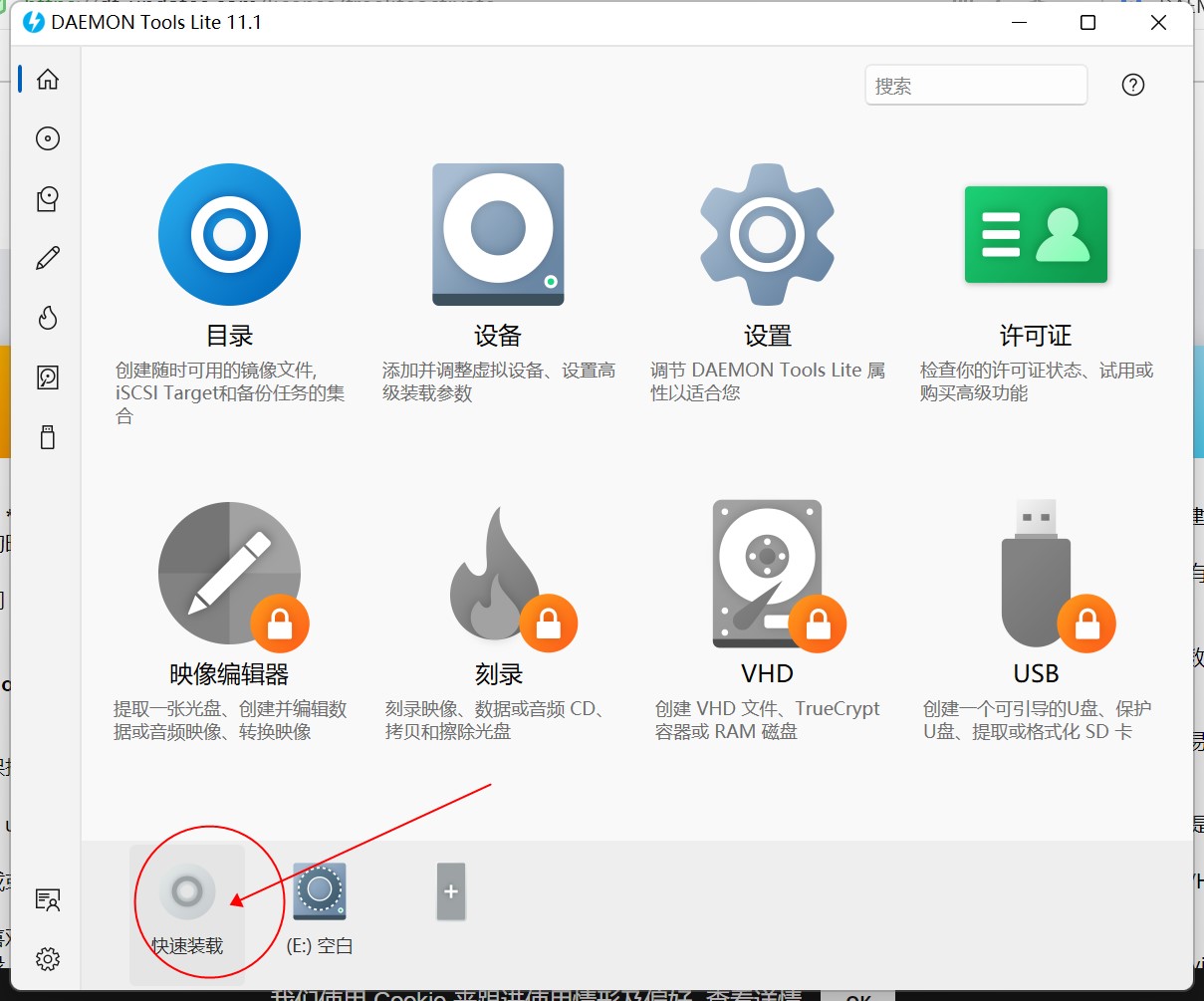Open the USB stick icon in sidebar
1204x1001 pixels.
[x=48, y=437]
